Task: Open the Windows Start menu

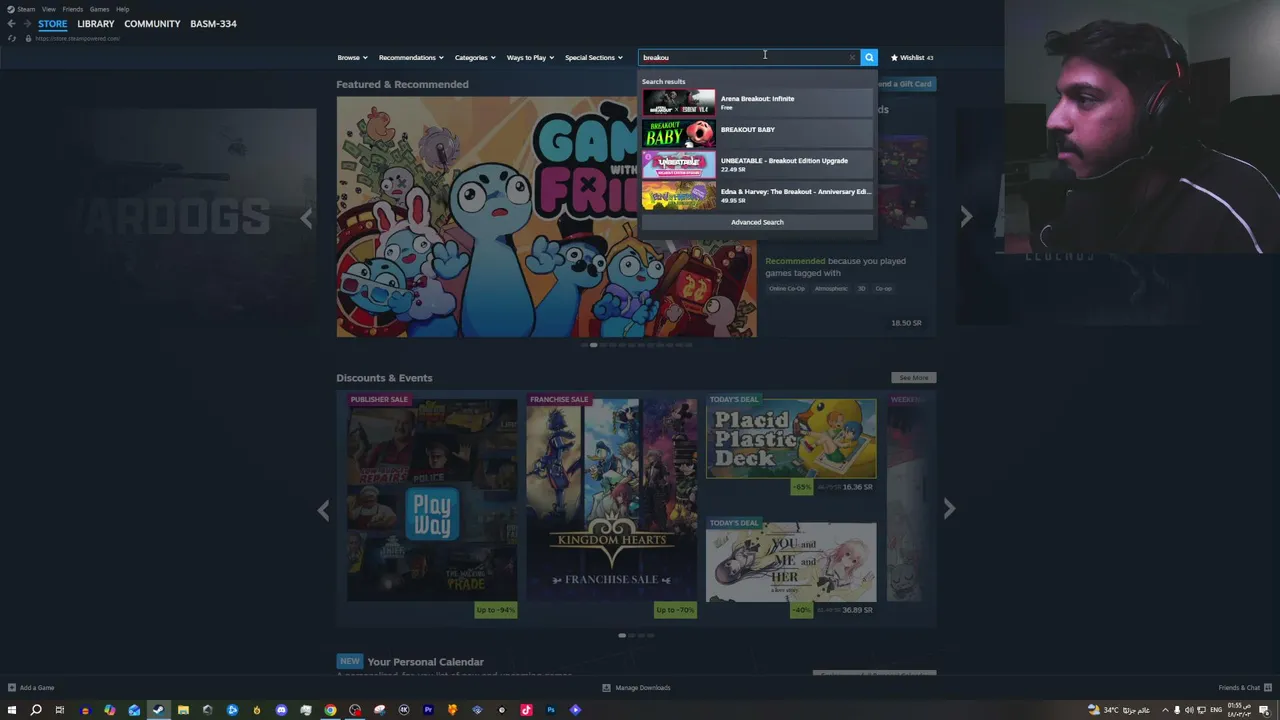Action: click(12, 710)
